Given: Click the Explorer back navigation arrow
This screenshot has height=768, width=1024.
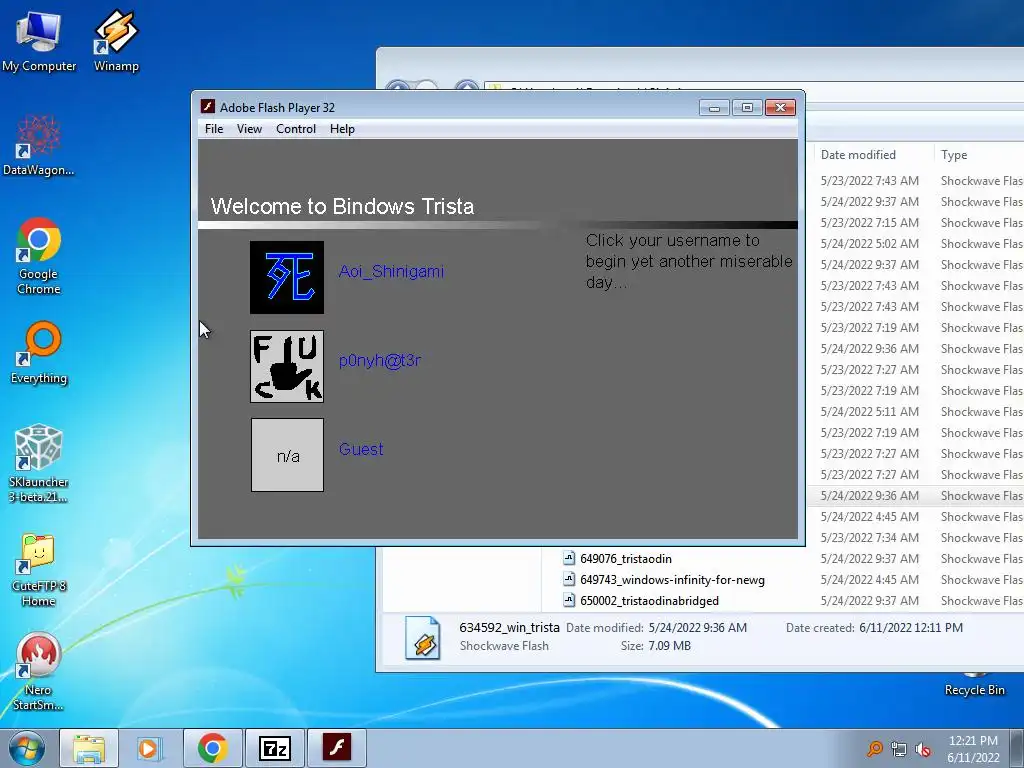Looking at the screenshot, I should pos(398,86).
